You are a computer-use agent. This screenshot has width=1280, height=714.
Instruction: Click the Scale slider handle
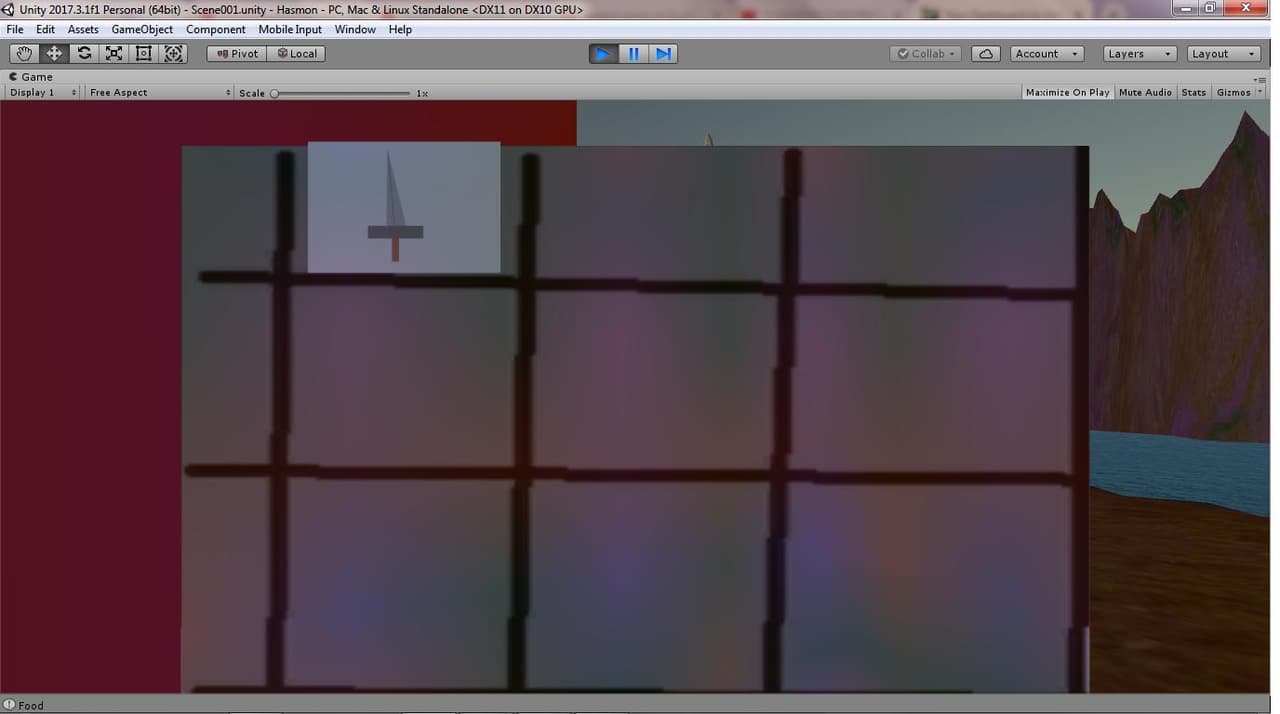[274, 93]
